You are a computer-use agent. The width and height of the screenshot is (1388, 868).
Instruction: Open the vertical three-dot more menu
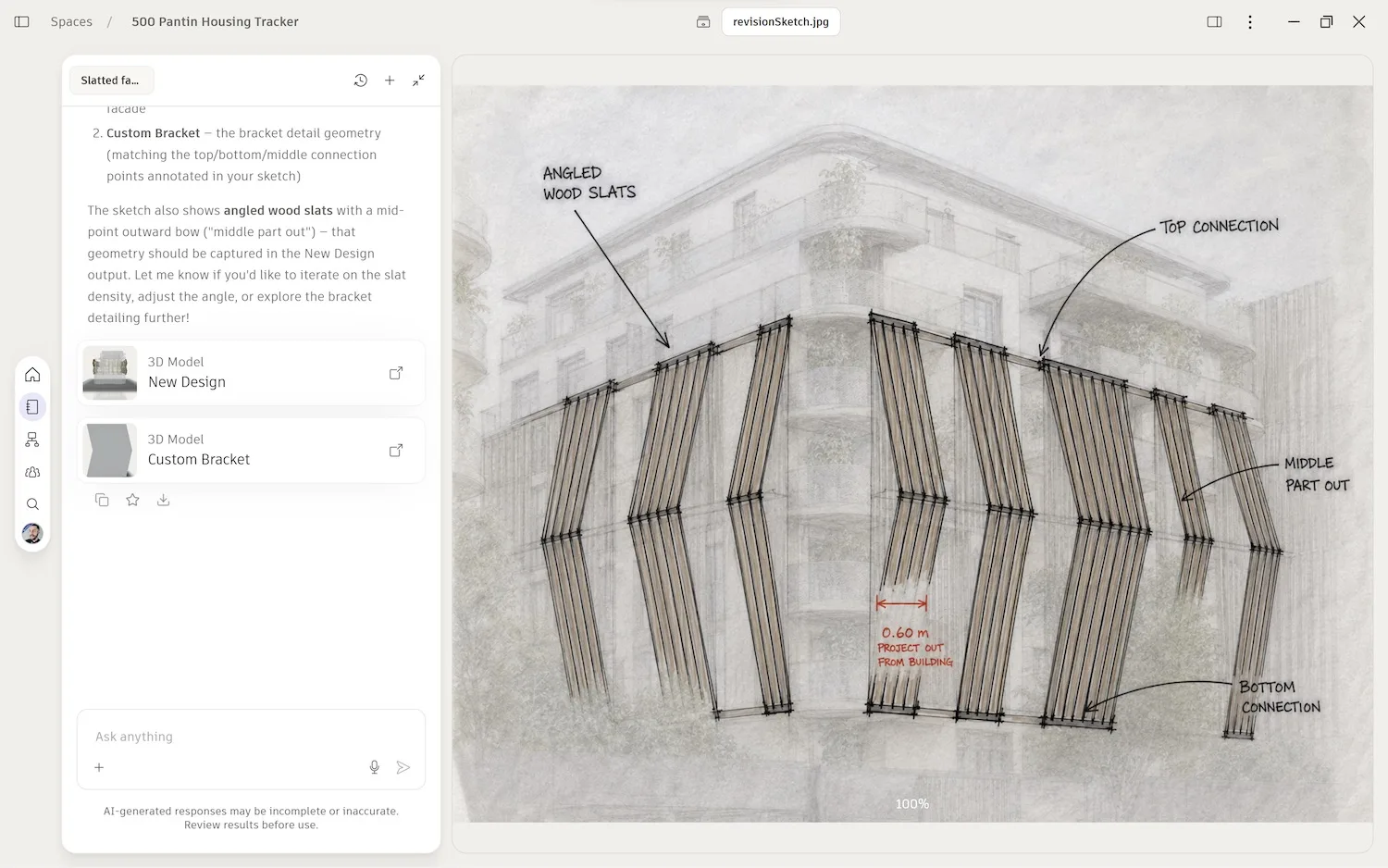[x=1250, y=21]
